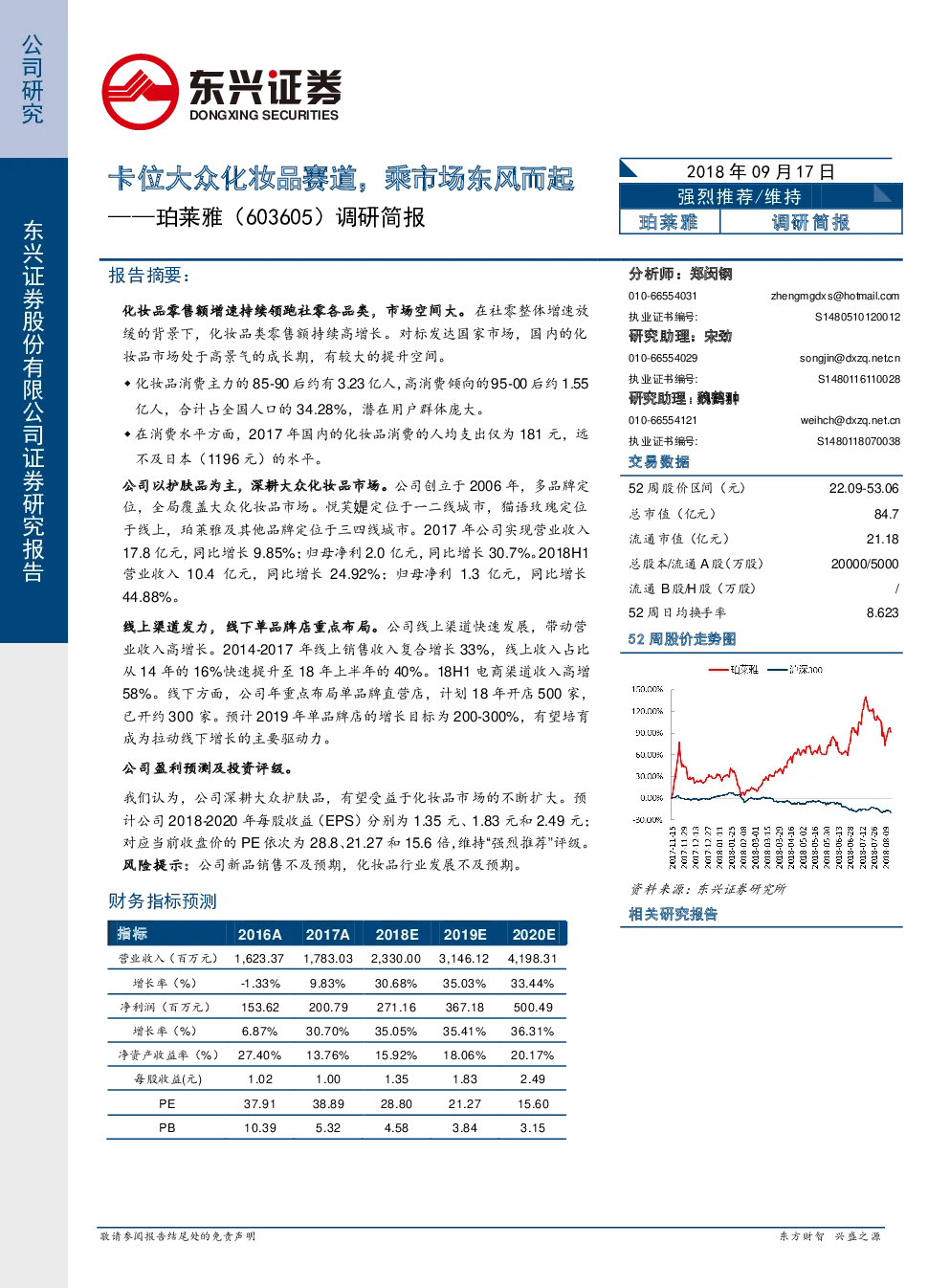The height and width of the screenshot is (1288, 950).
Task: Click the chart source note 东兴证券研究所
Action: (741, 889)
